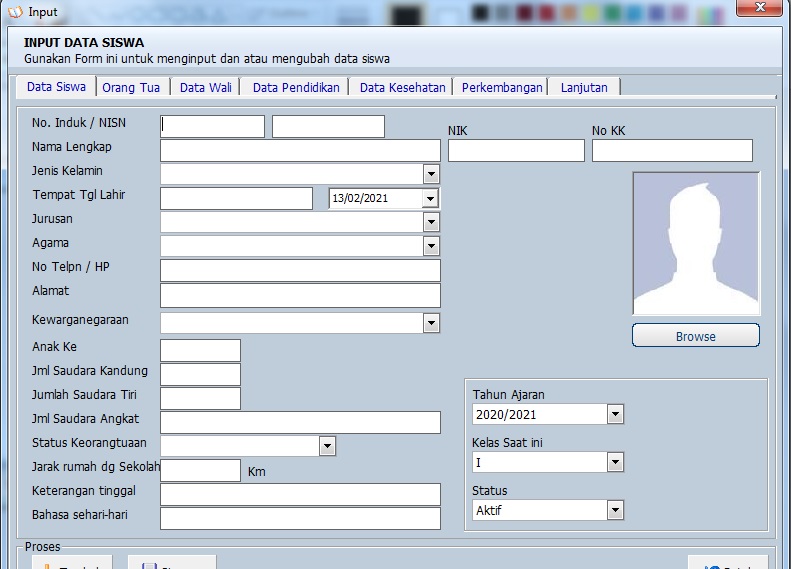Switch to the Data Siswa tab
The image size is (791, 569).
(56, 87)
